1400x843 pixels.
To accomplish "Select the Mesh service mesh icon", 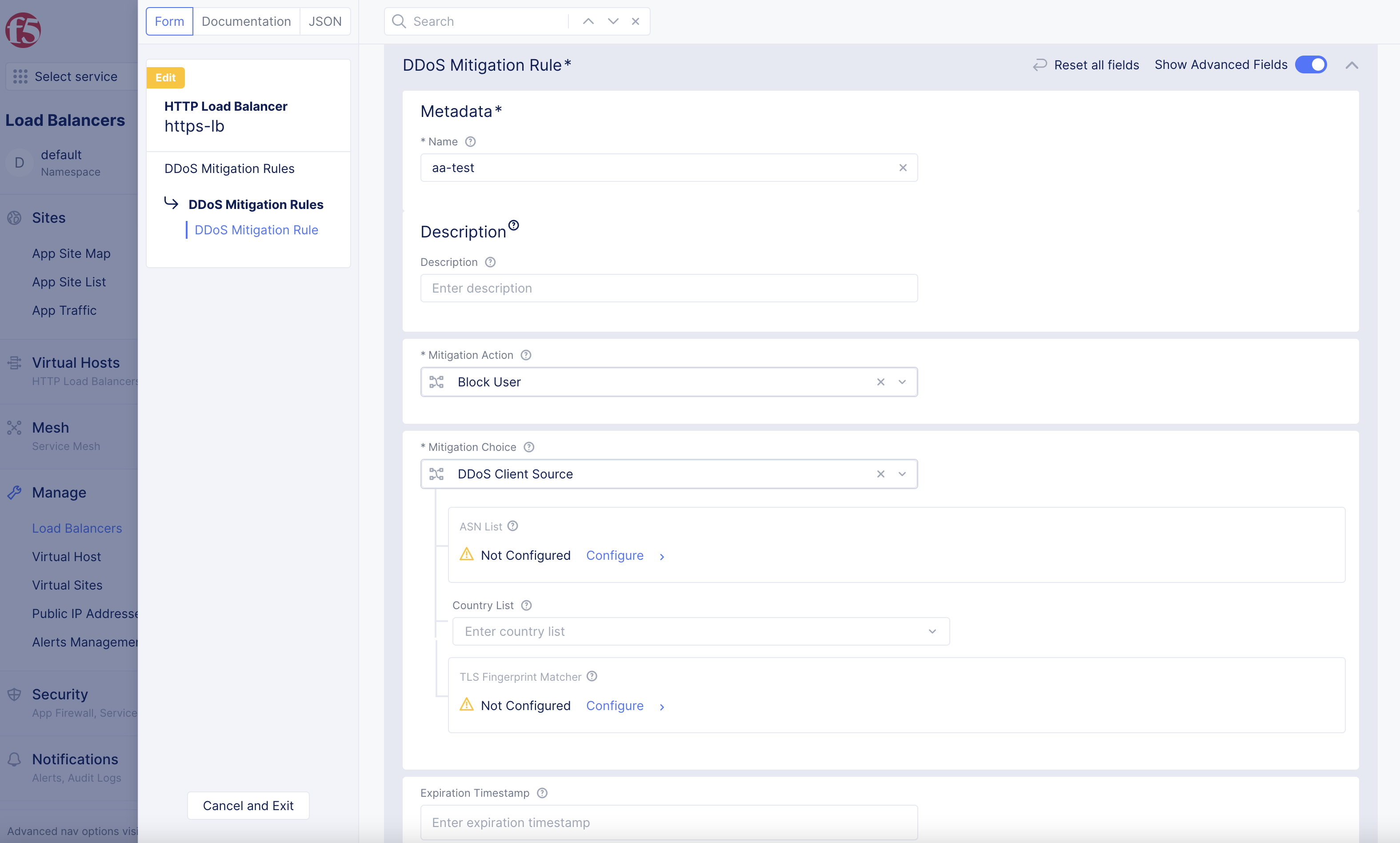I will tap(14, 427).
